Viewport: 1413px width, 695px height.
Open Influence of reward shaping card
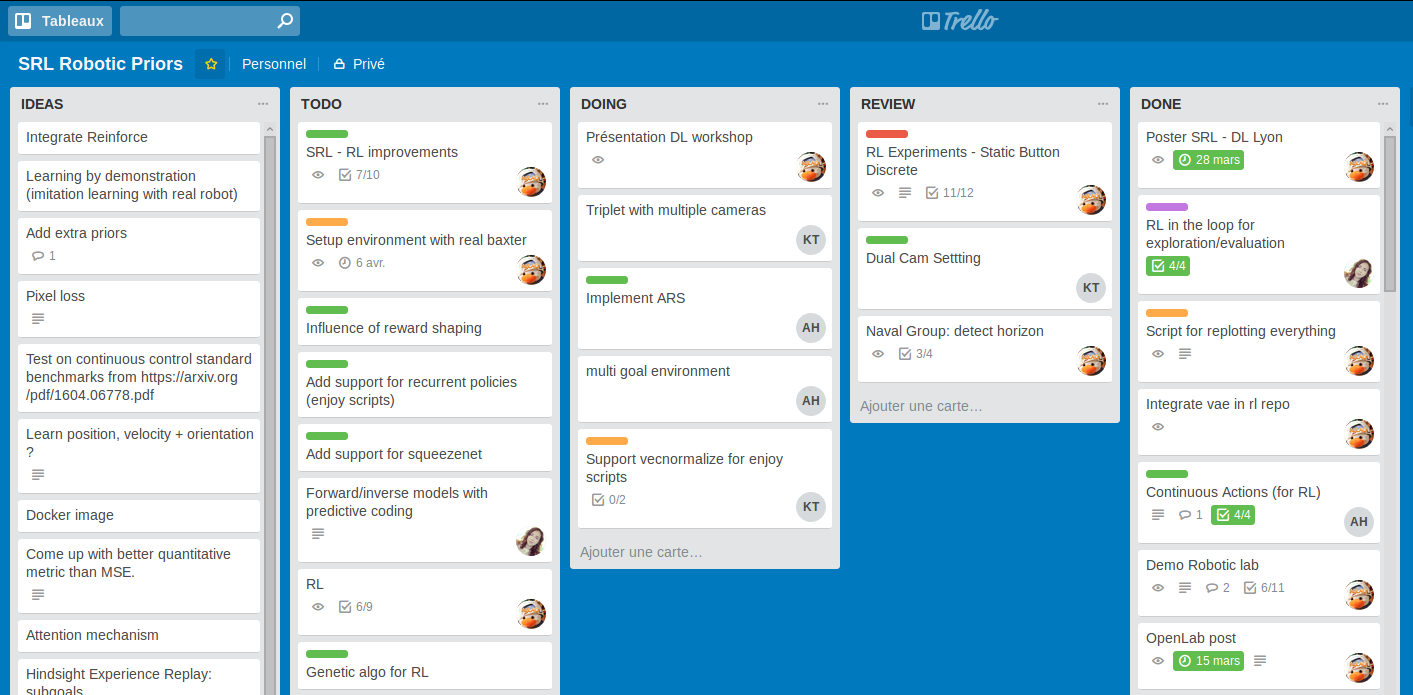point(425,321)
